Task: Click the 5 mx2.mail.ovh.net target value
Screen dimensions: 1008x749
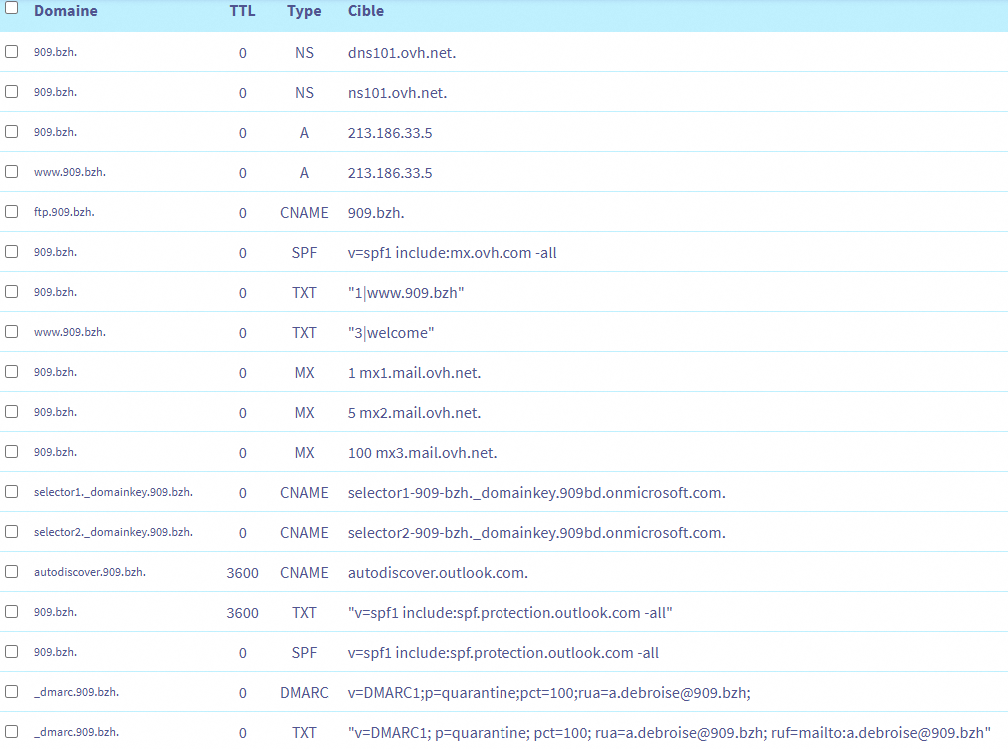Action: click(414, 412)
